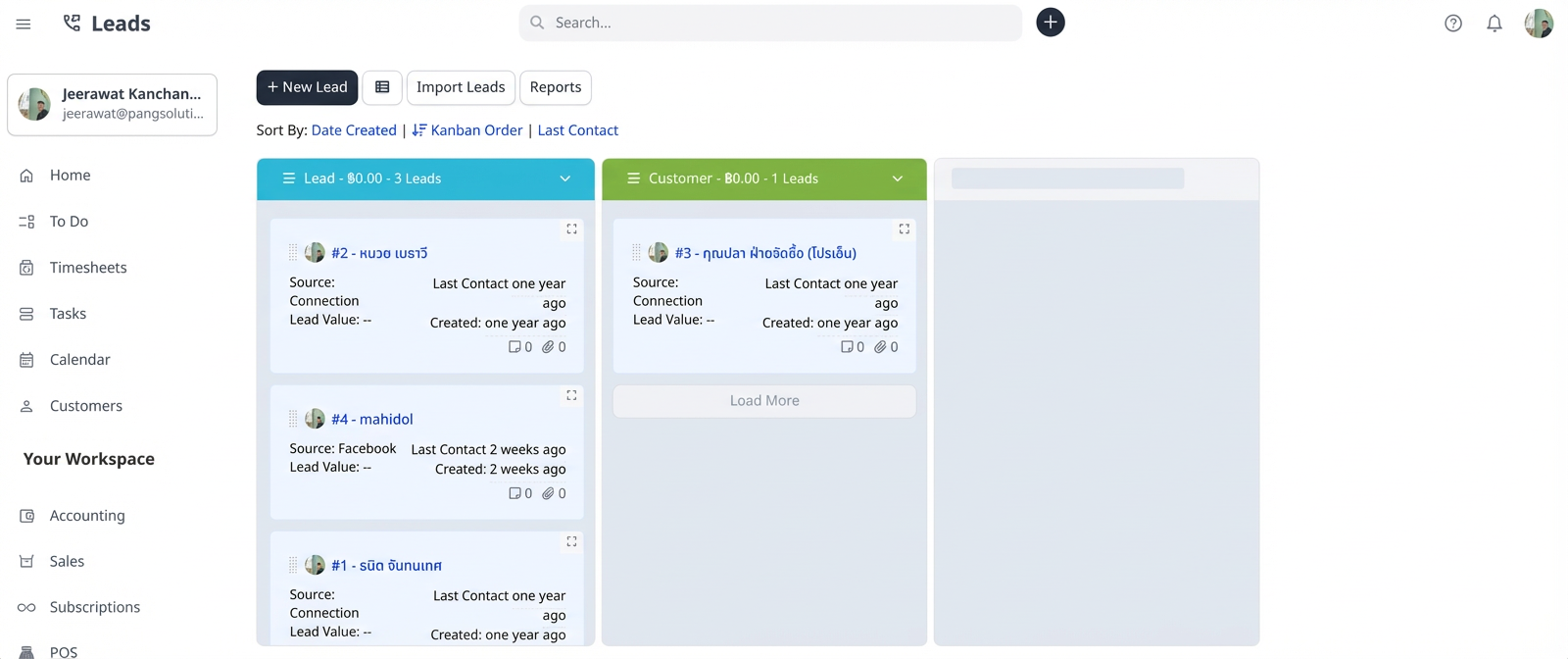1568x659 pixels.
Task: Open the lead titled #4 - mahidol
Action: coord(372,420)
